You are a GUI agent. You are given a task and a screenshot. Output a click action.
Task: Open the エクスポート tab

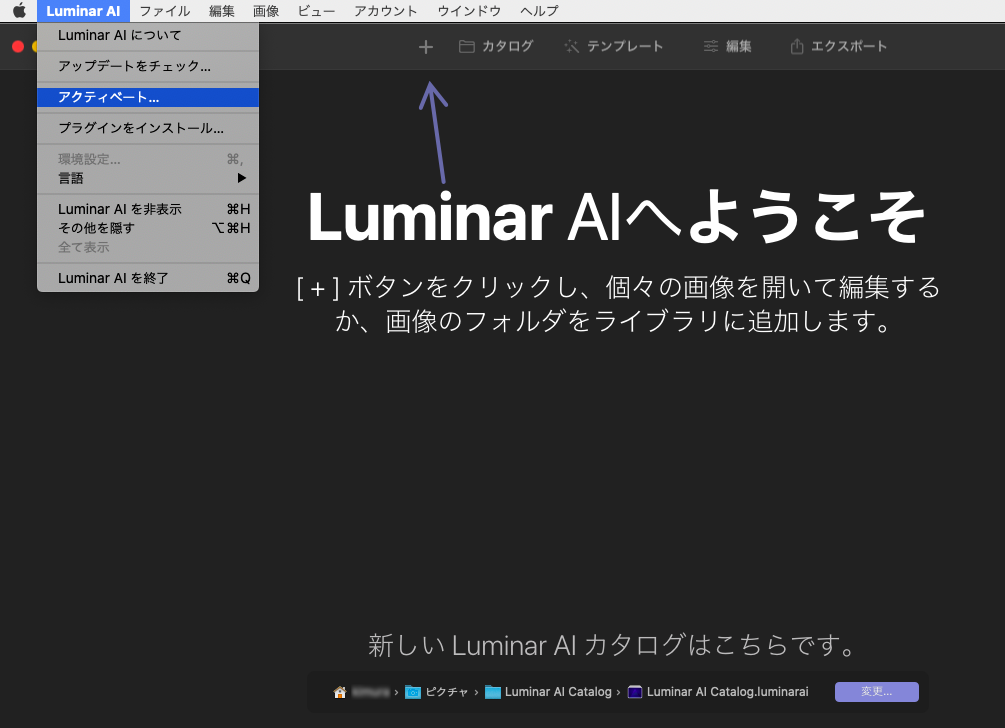point(838,46)
